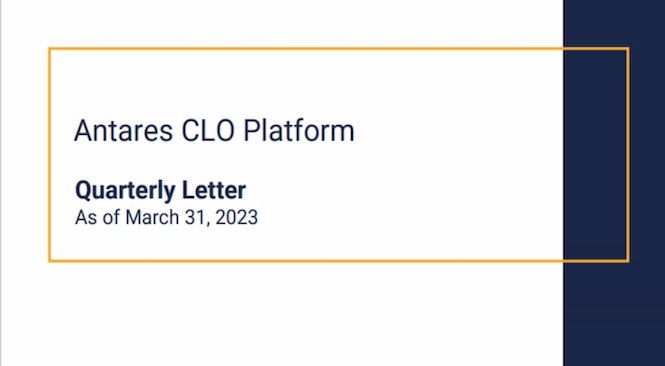Click the bold word "Quarterly"
This screenshot has height=366, width=665.
tap(125, 191)
